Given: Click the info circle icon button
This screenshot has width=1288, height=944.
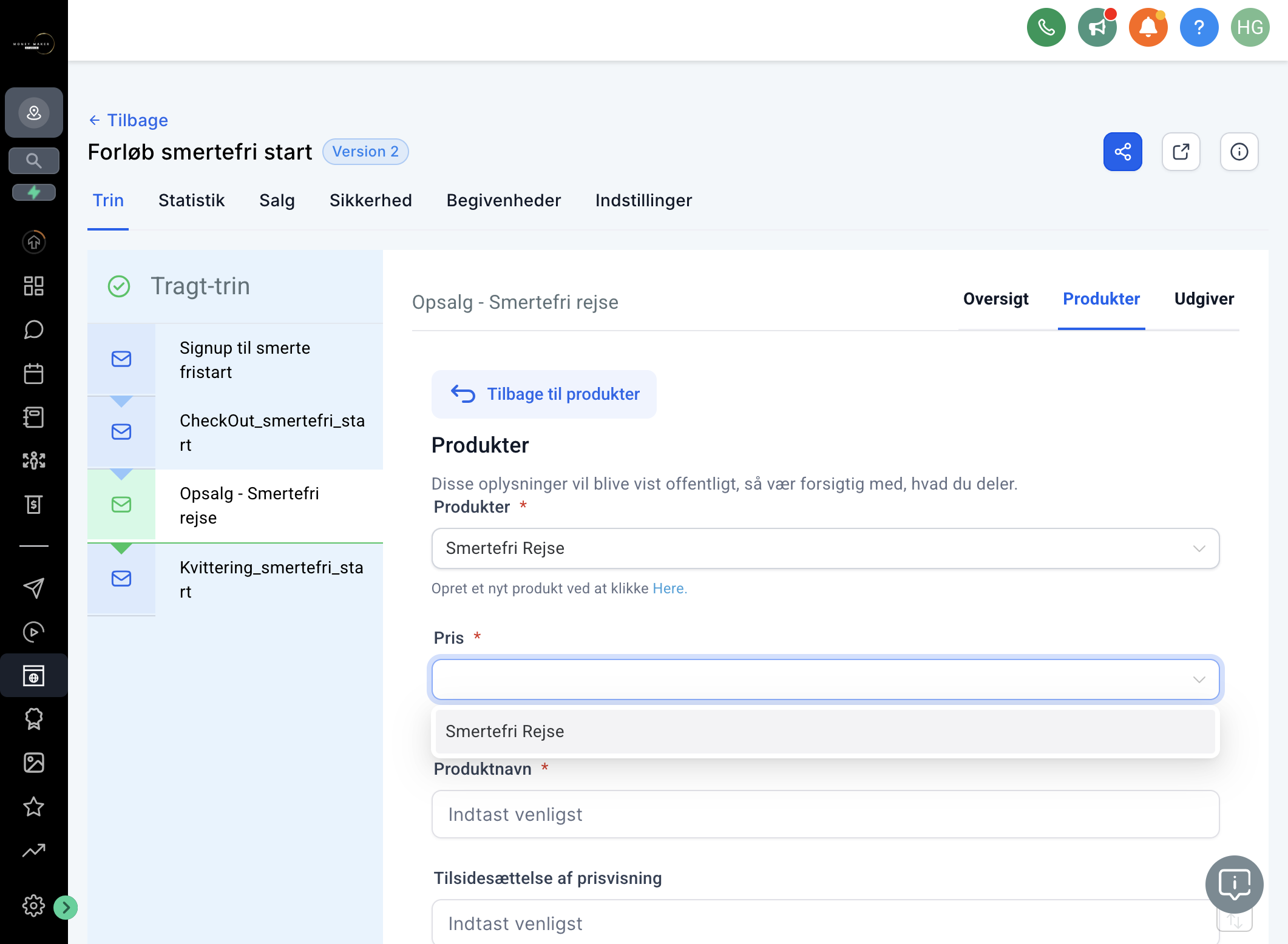Looking at the screenshot, I should coord(1239,152).
